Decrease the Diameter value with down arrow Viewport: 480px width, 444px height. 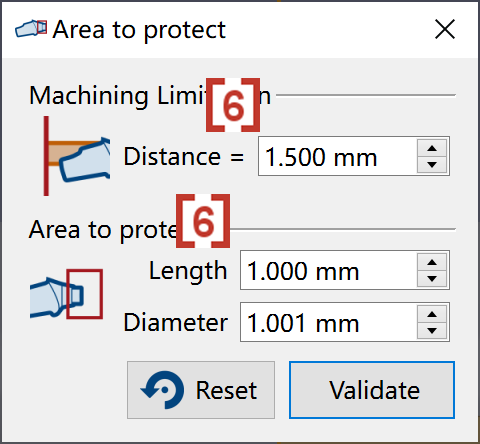[432, 331]
